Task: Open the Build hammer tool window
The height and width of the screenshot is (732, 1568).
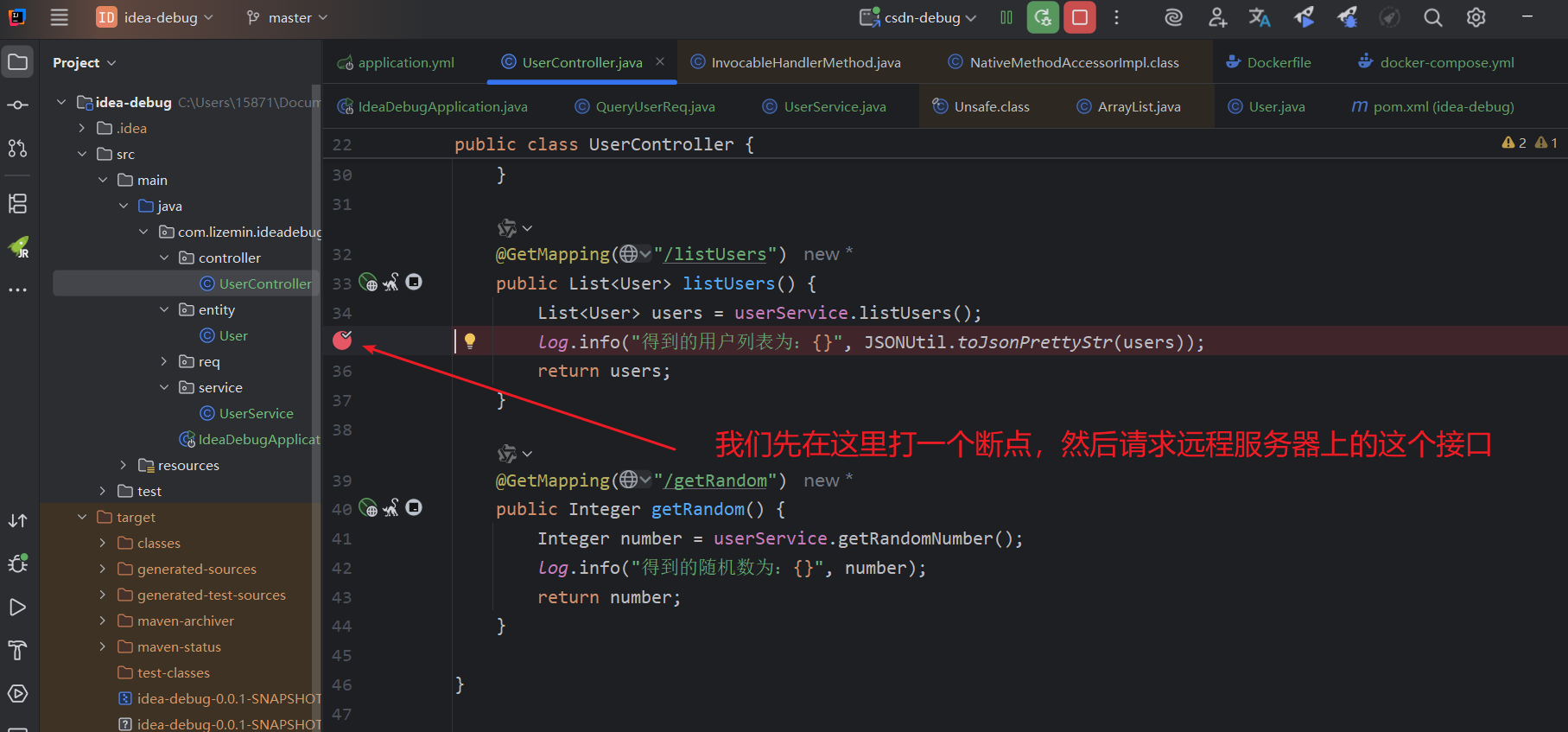Action: pyautogui.click(x=17, y=650)
